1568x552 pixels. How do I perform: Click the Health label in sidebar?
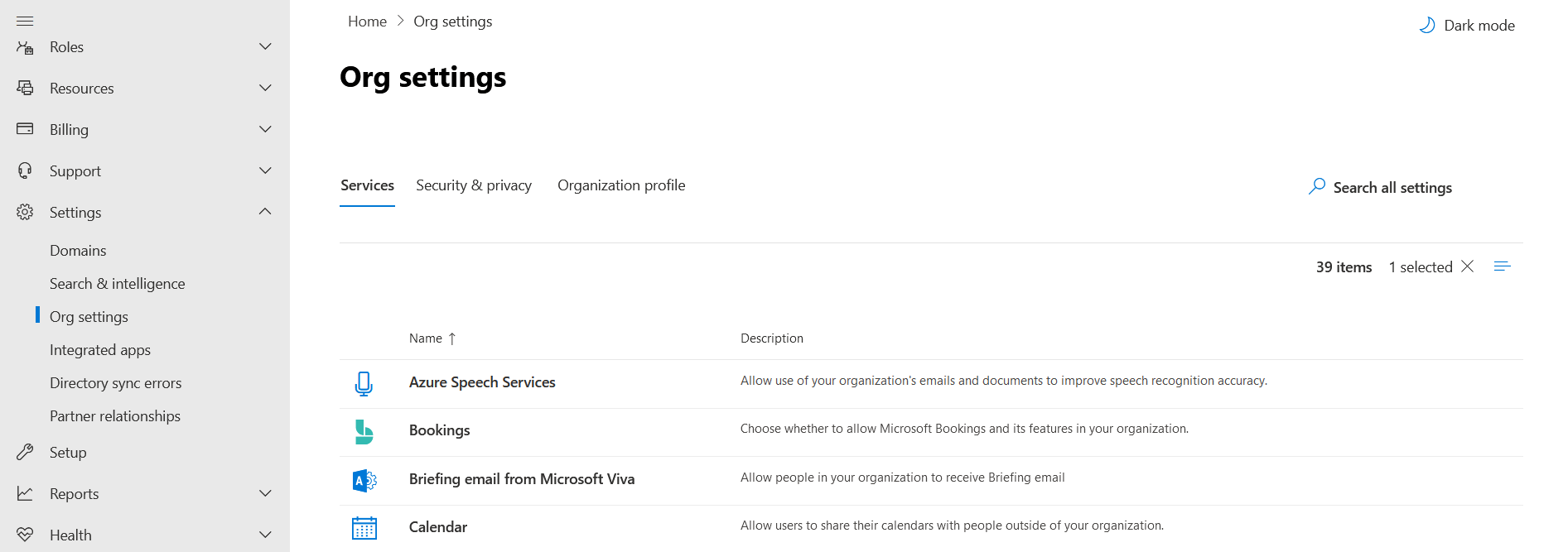(x=70, y=535)
